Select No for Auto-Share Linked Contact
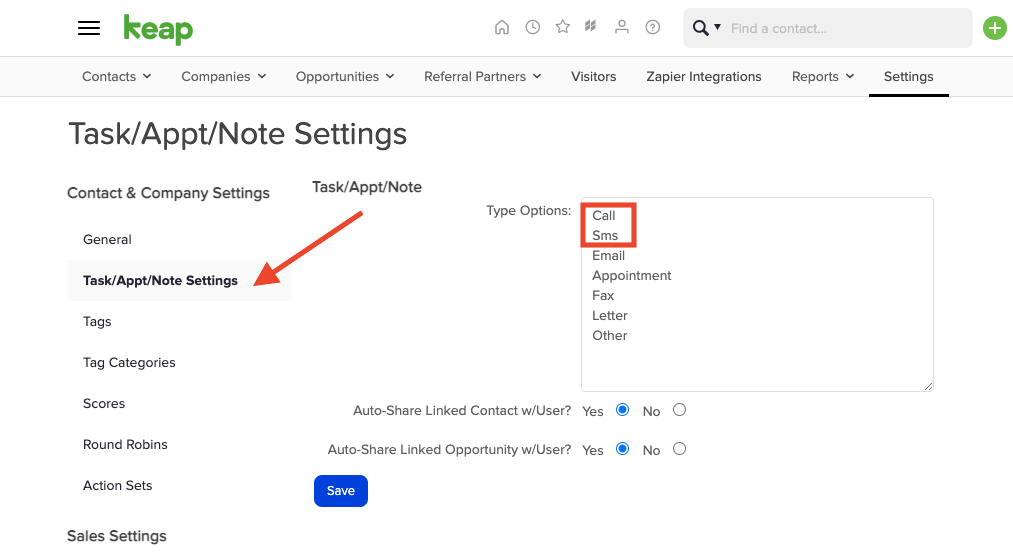 (x=679, y=410)
